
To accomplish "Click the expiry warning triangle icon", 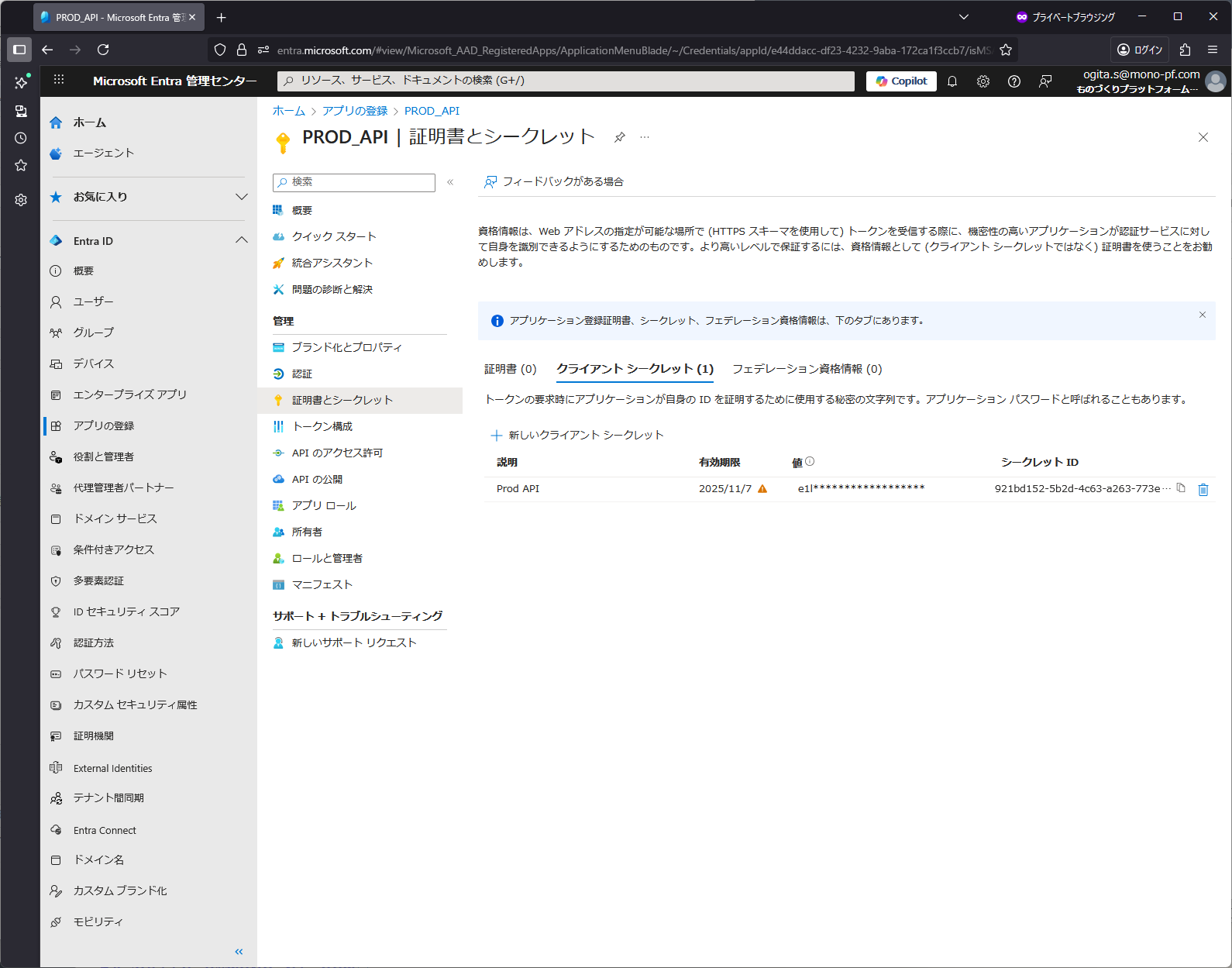I will click(x=762, y=488).
